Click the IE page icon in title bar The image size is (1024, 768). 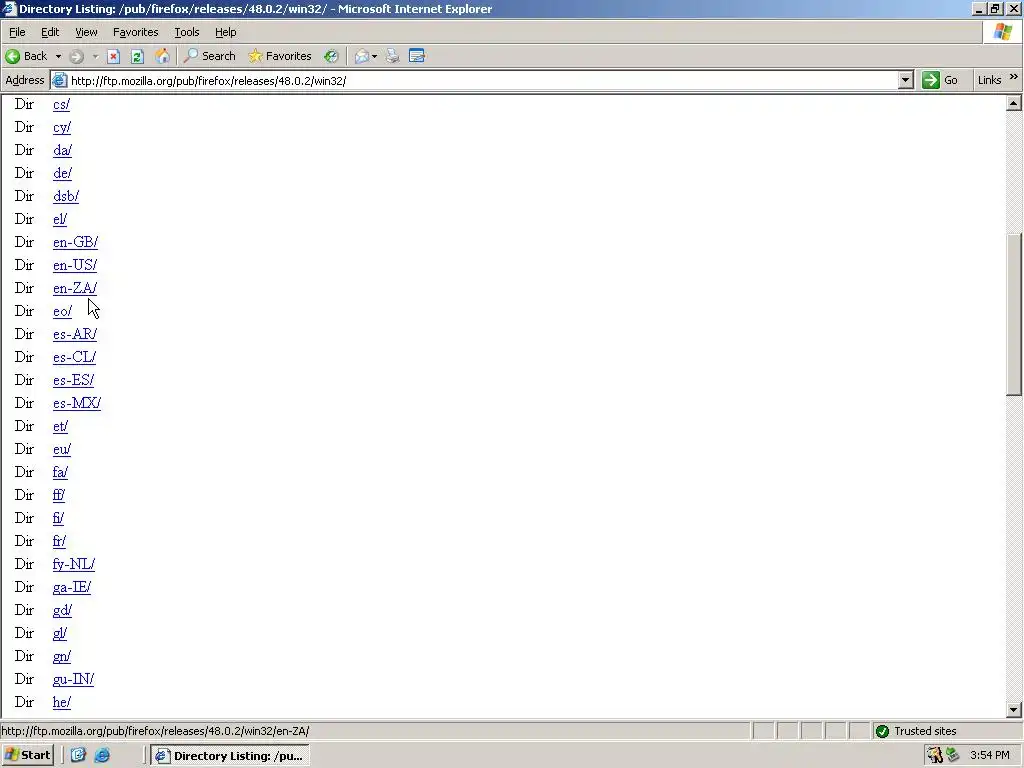pos(8,8)
